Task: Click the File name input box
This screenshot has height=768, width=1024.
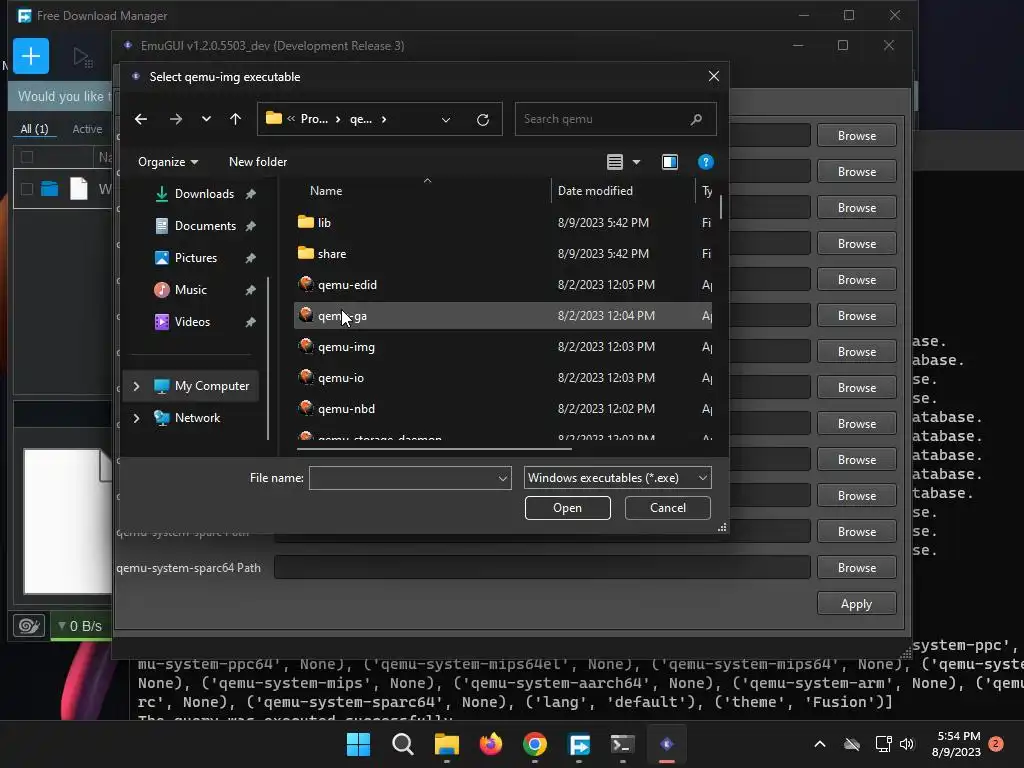Action: click(x=402, y=478)
